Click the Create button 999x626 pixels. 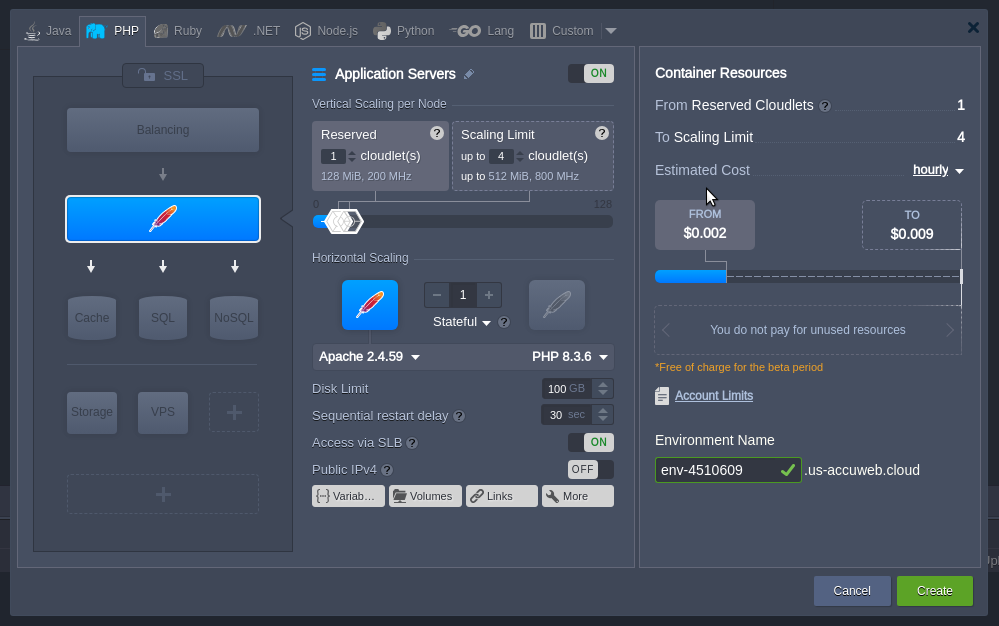(x=934, y=591)
